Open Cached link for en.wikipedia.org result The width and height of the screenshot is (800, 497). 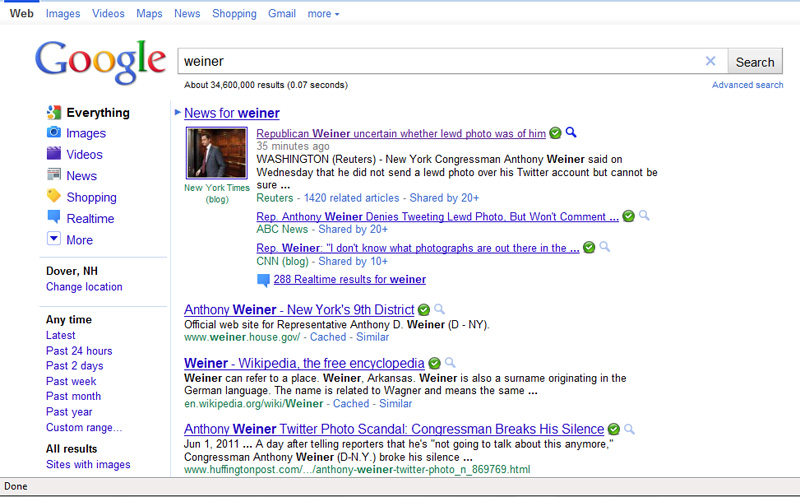(x=351, y=404)
